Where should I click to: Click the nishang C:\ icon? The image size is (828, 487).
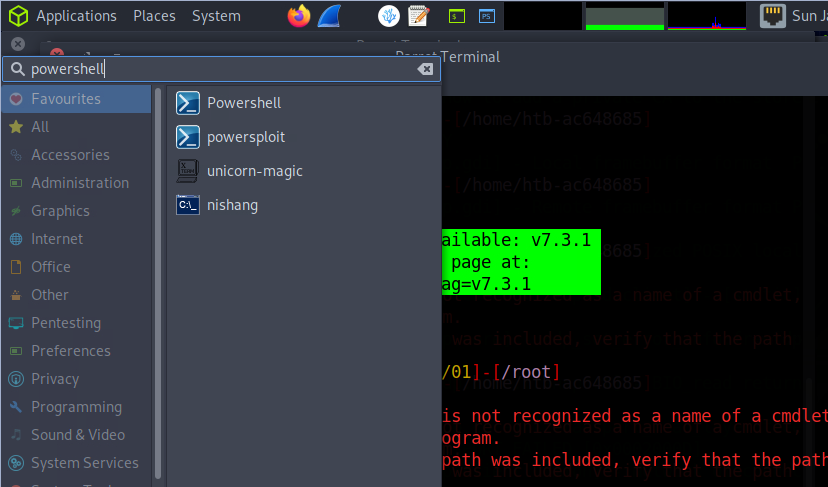187,205
